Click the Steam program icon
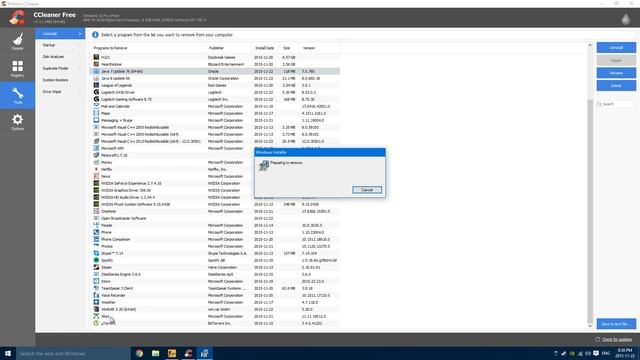This screenshot has width=640, height=360. coord(96,267)
